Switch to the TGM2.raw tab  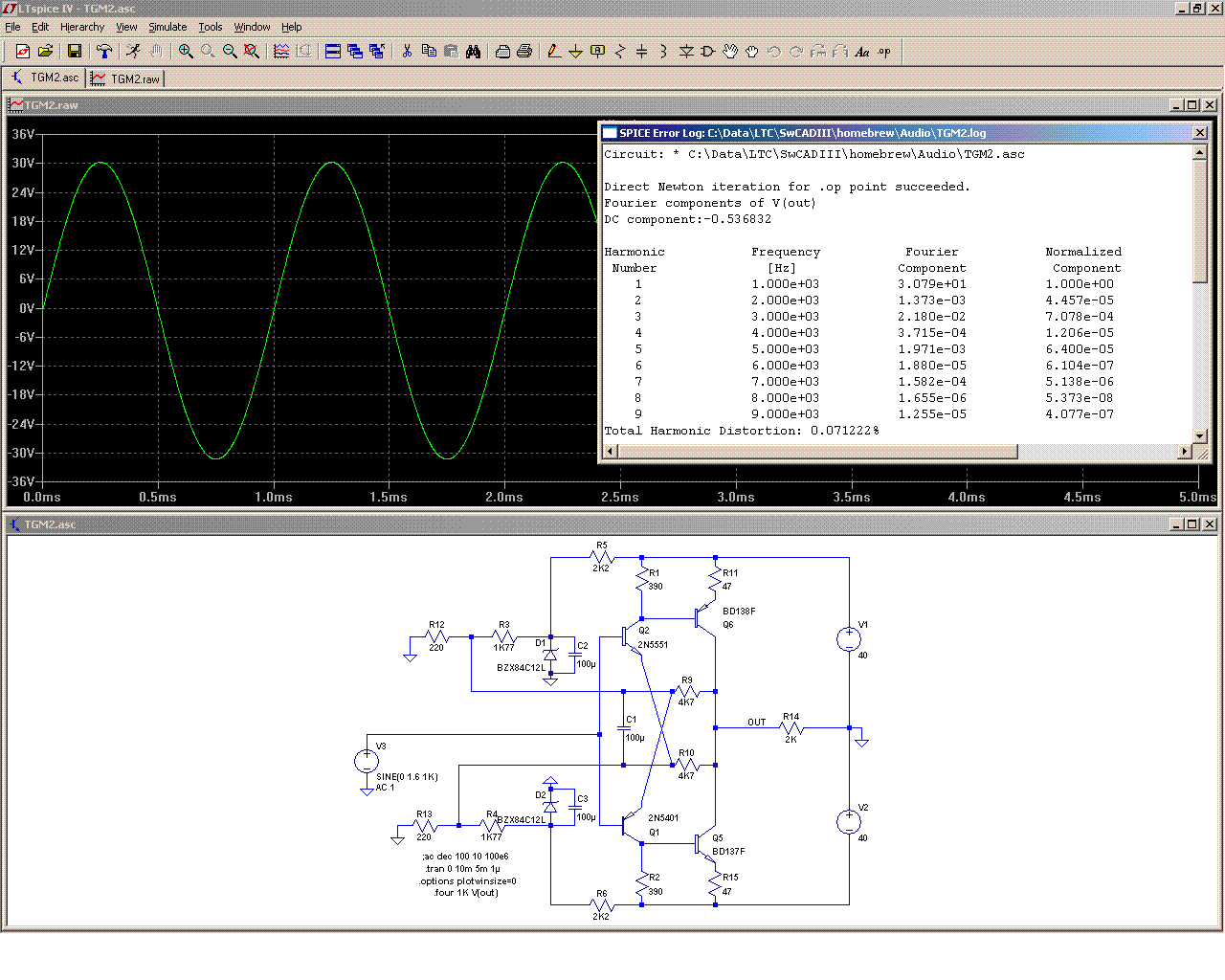(125, 78)
